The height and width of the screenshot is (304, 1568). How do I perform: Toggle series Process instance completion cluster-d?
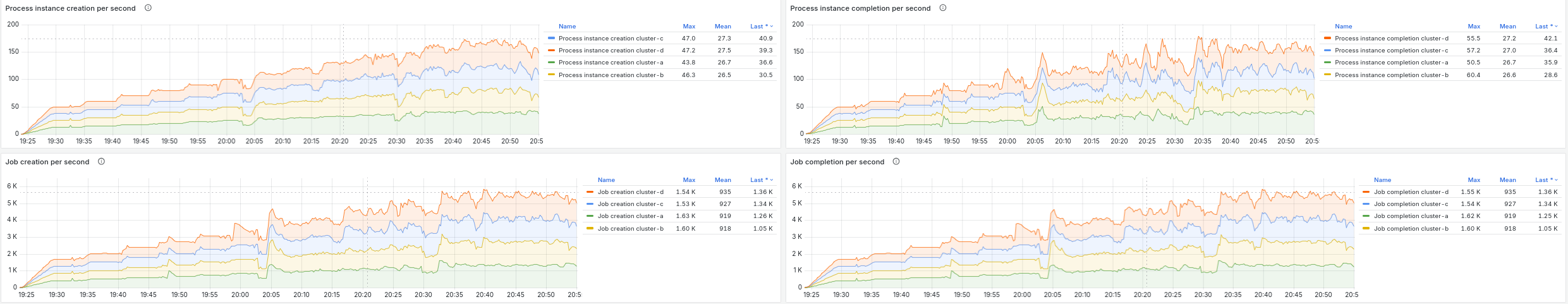(1392, 38)
